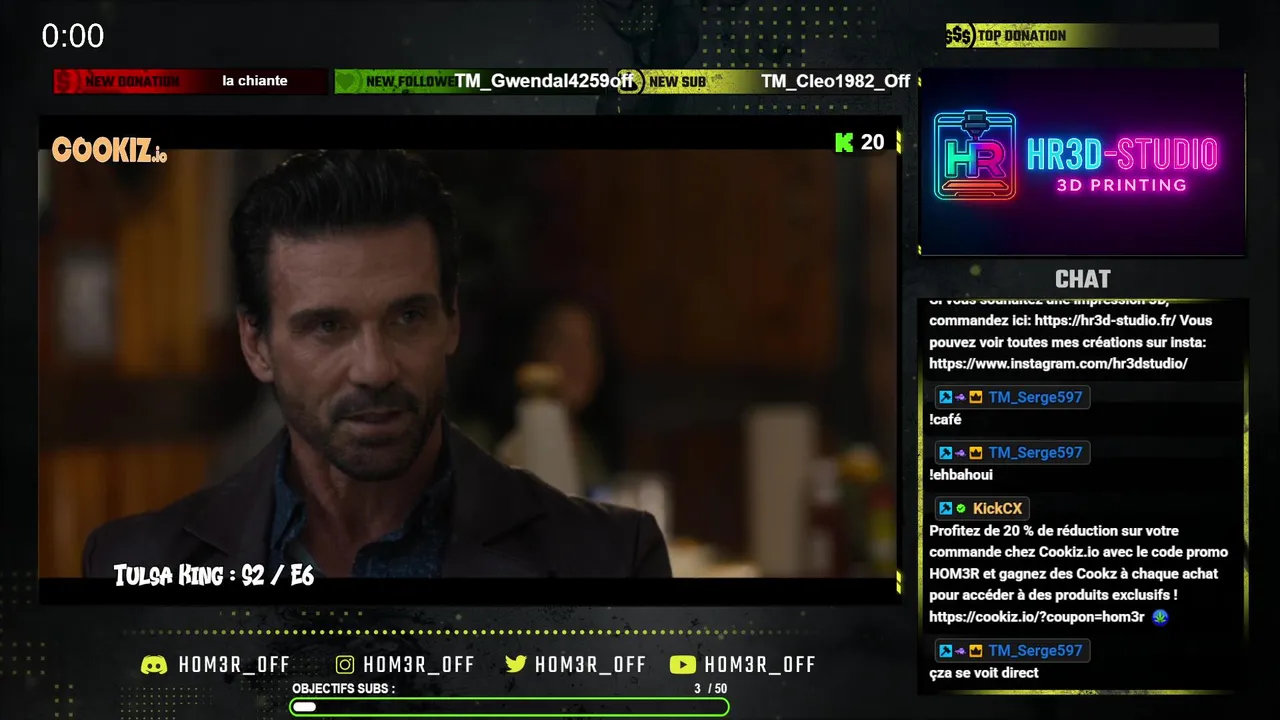Click the '!café' chat message
This screenshot has width=1280, height=720.
point(945,420)
